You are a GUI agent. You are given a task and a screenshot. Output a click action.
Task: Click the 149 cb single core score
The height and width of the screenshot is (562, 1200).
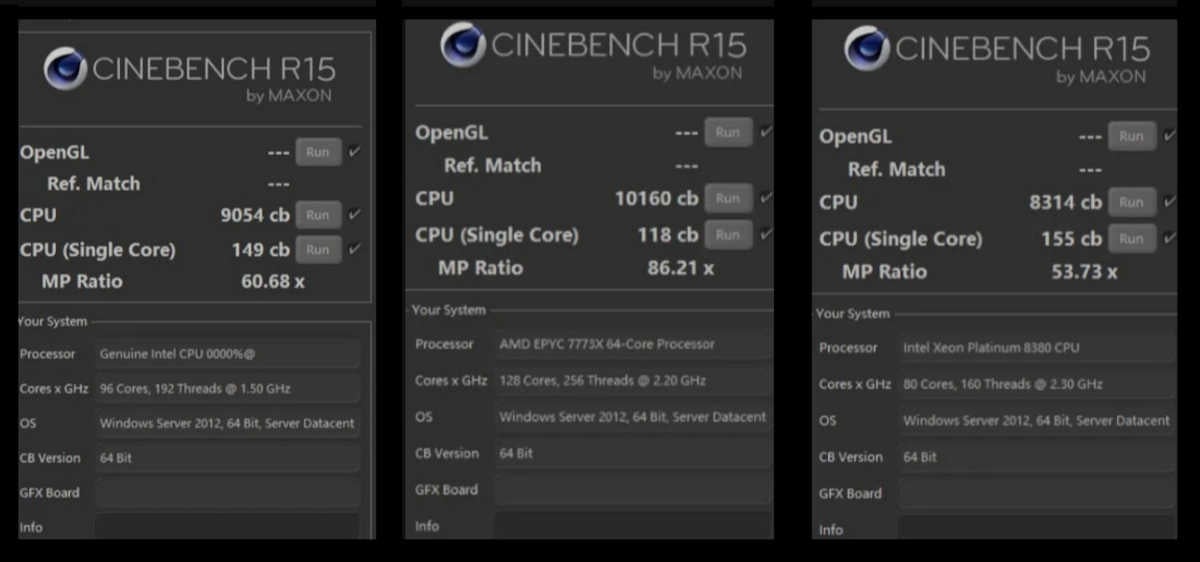point(261,249)
